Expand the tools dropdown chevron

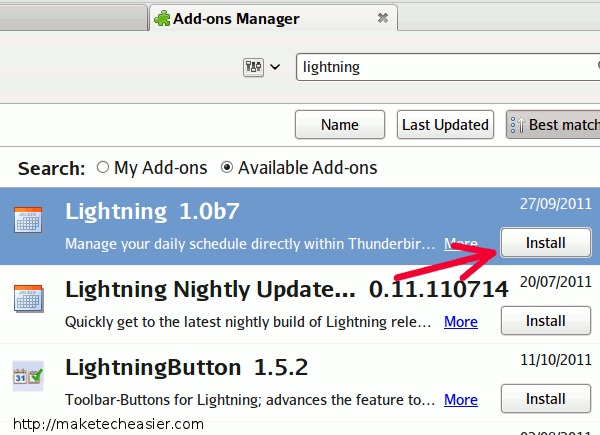[275, 67]
